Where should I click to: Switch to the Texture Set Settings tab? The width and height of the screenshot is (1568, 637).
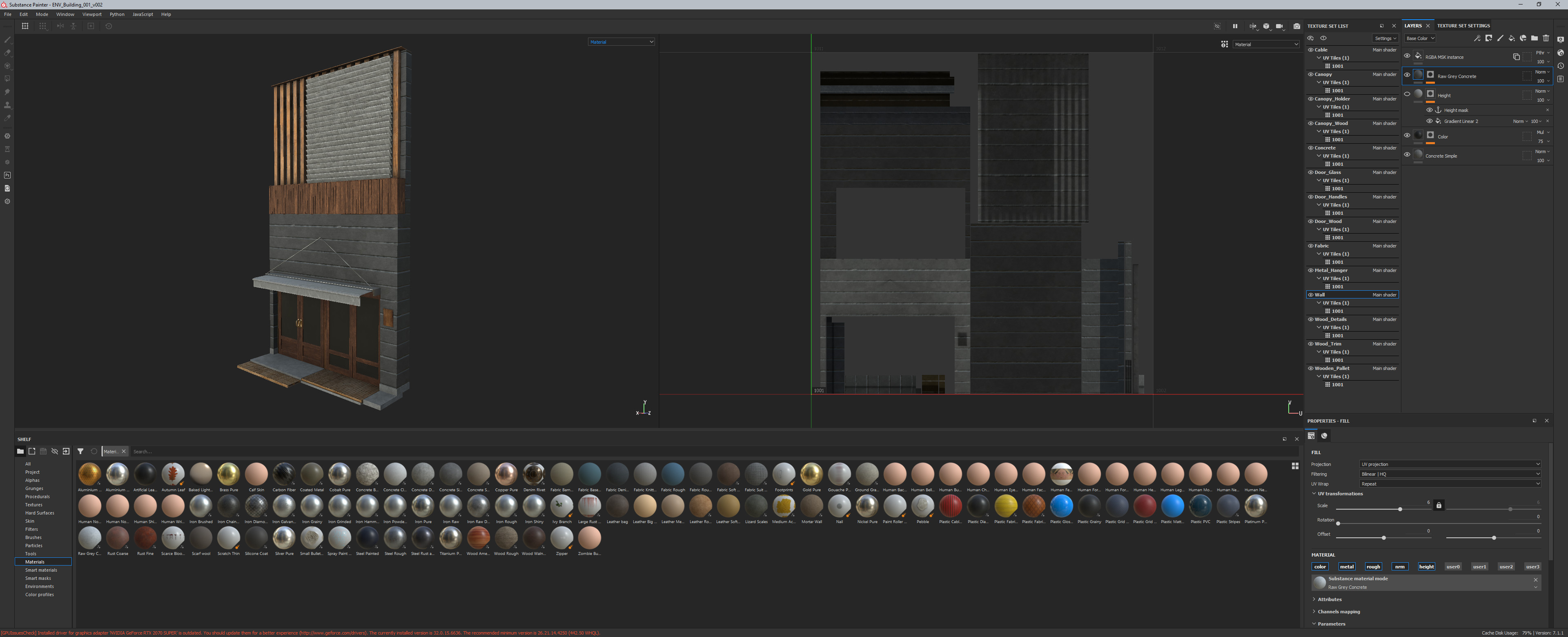(1463, 26)
